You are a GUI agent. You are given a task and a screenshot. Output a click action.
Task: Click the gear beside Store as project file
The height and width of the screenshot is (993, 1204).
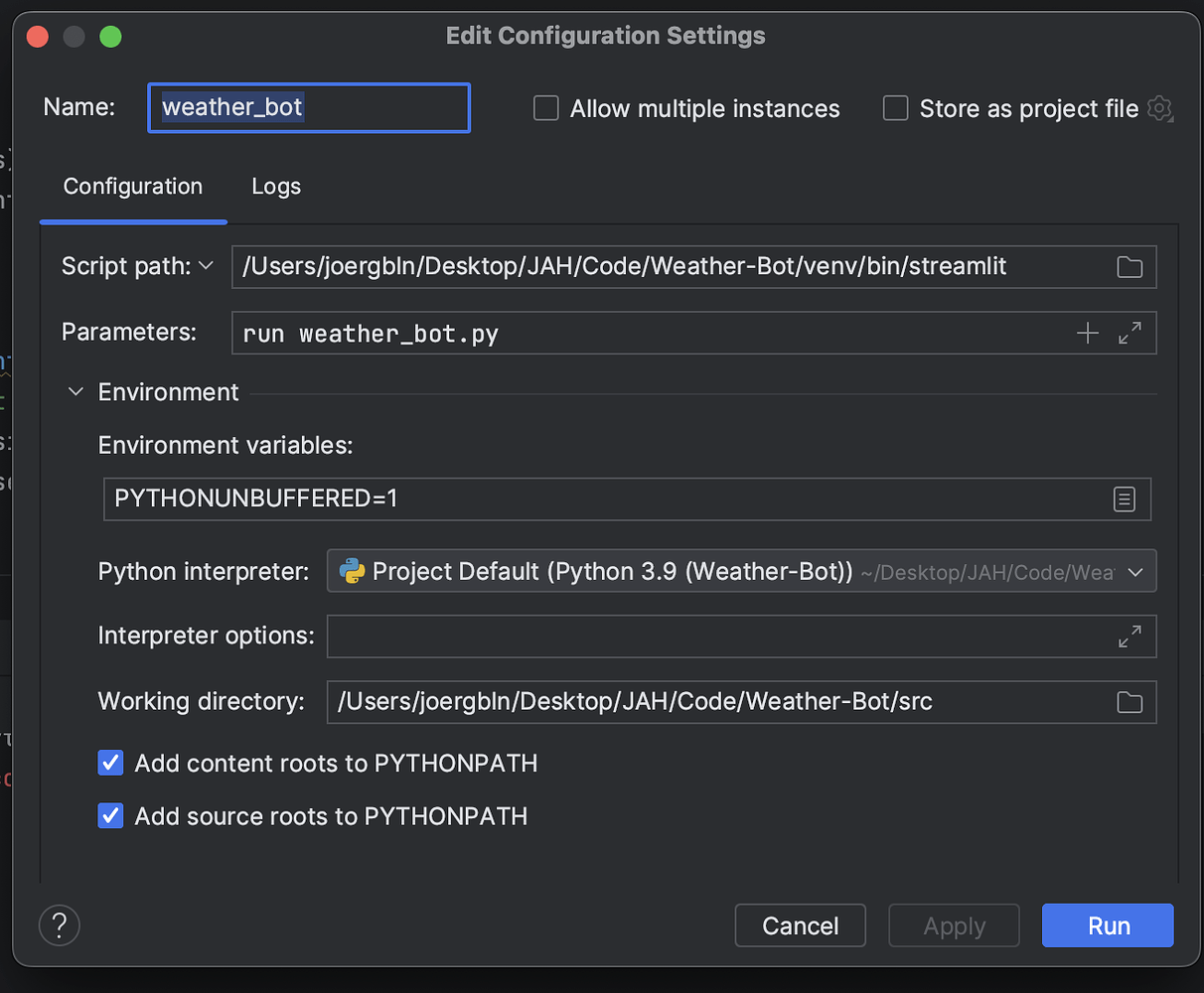[1160, 109]
